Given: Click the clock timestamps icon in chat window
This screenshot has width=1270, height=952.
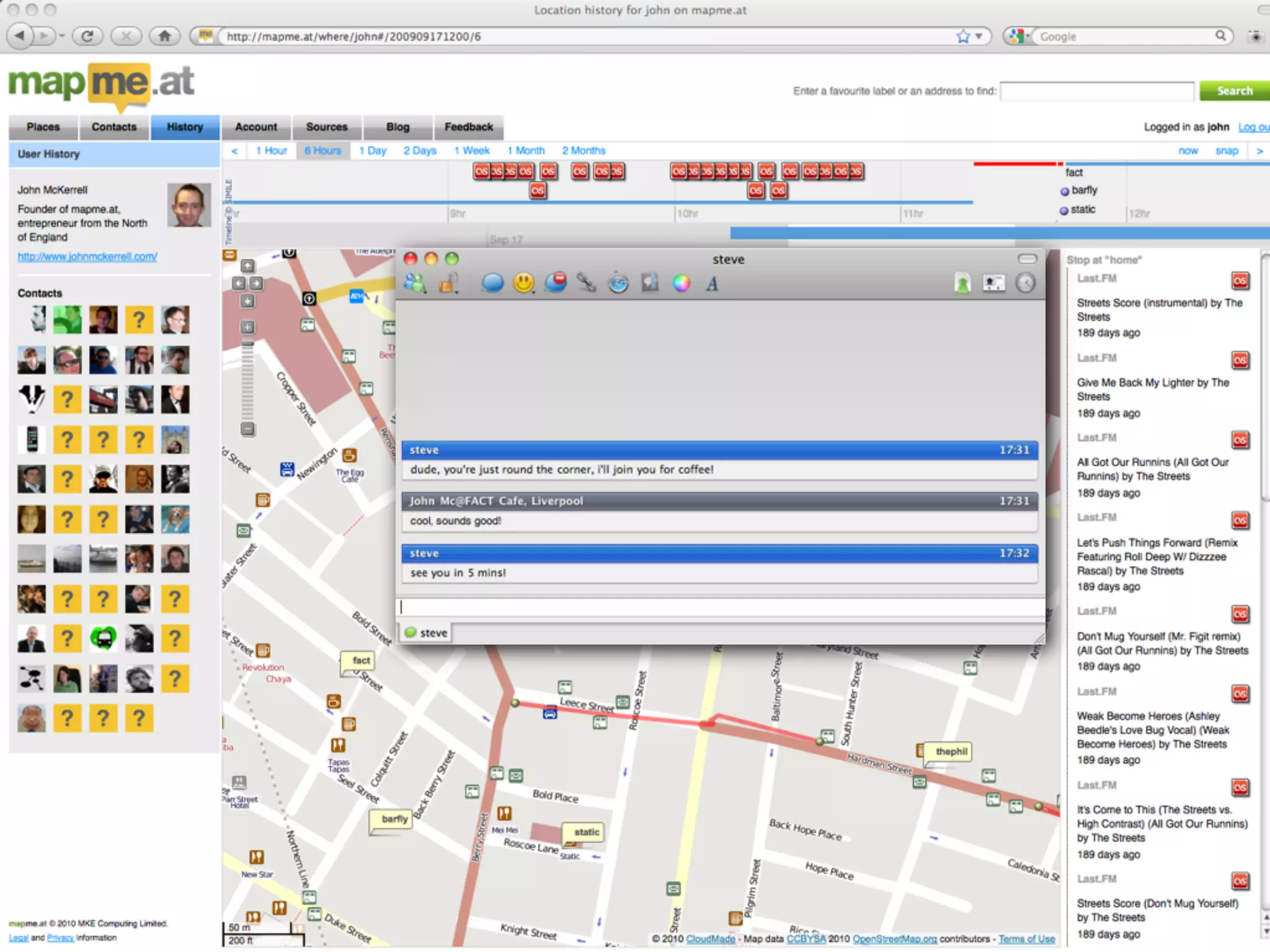Looking at the screenshot, I should [1026, 283].
